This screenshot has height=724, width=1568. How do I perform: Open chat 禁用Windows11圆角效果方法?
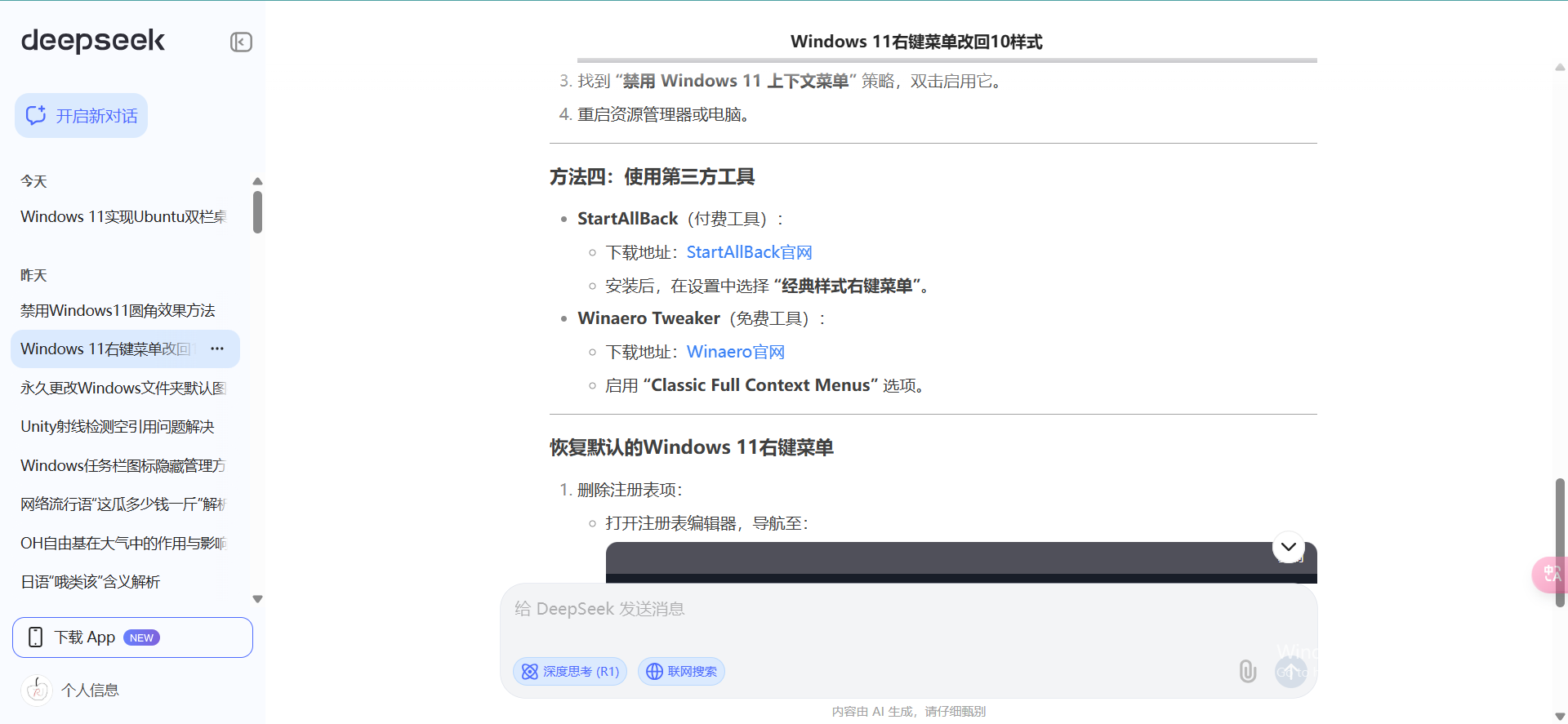pyautogui.click(x=118, y=311)
